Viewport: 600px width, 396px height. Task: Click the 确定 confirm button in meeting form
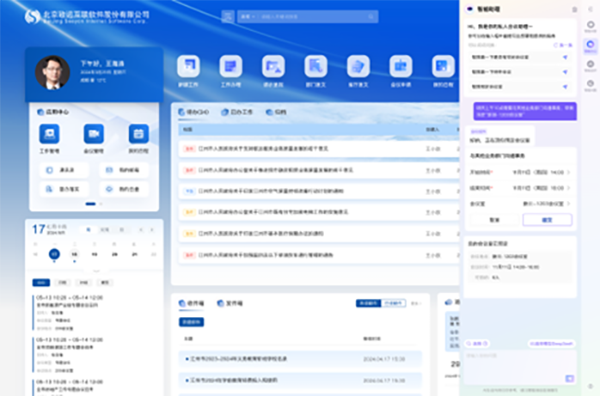547,220
